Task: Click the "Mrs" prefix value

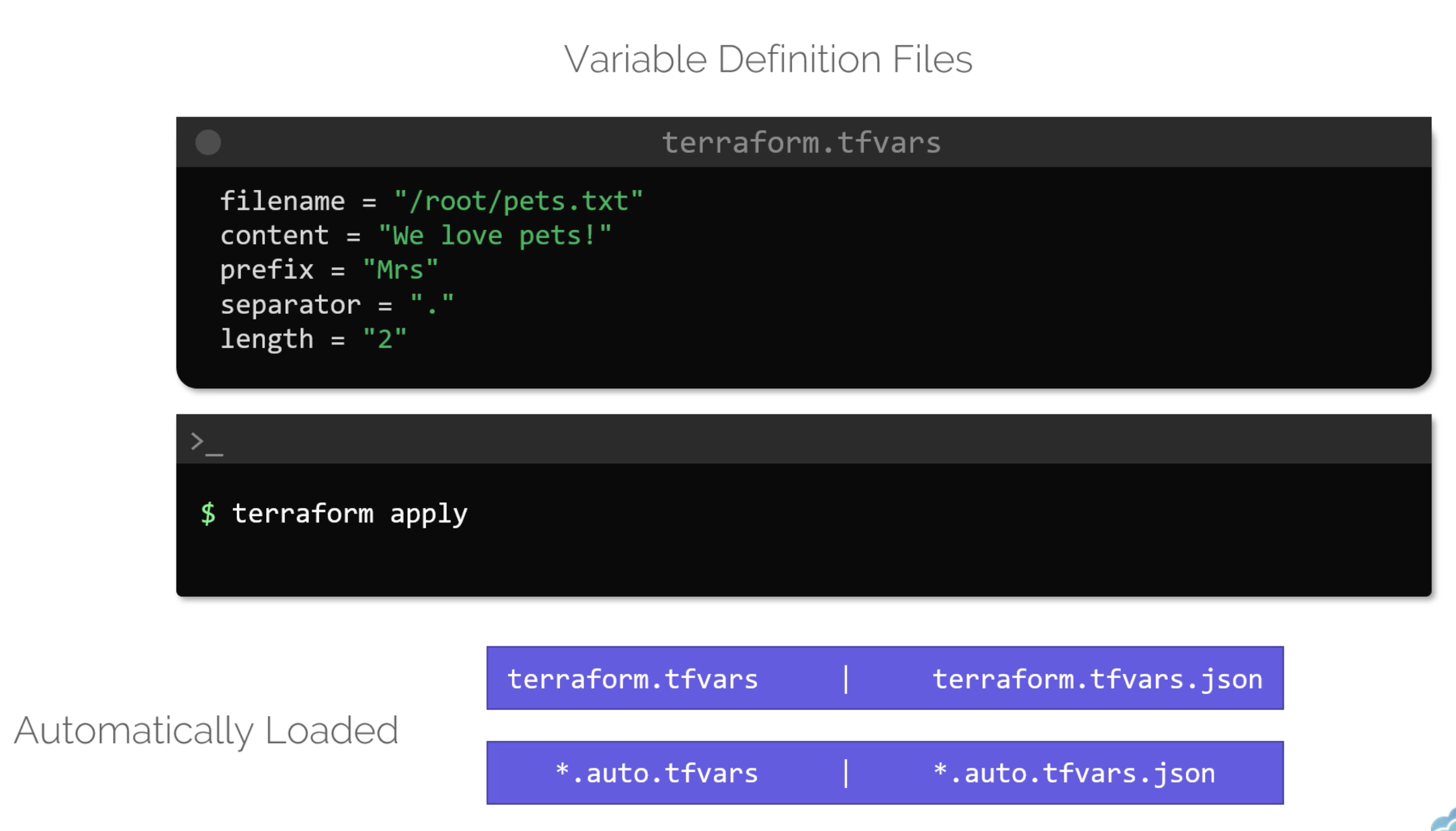Action: point(400,270)
